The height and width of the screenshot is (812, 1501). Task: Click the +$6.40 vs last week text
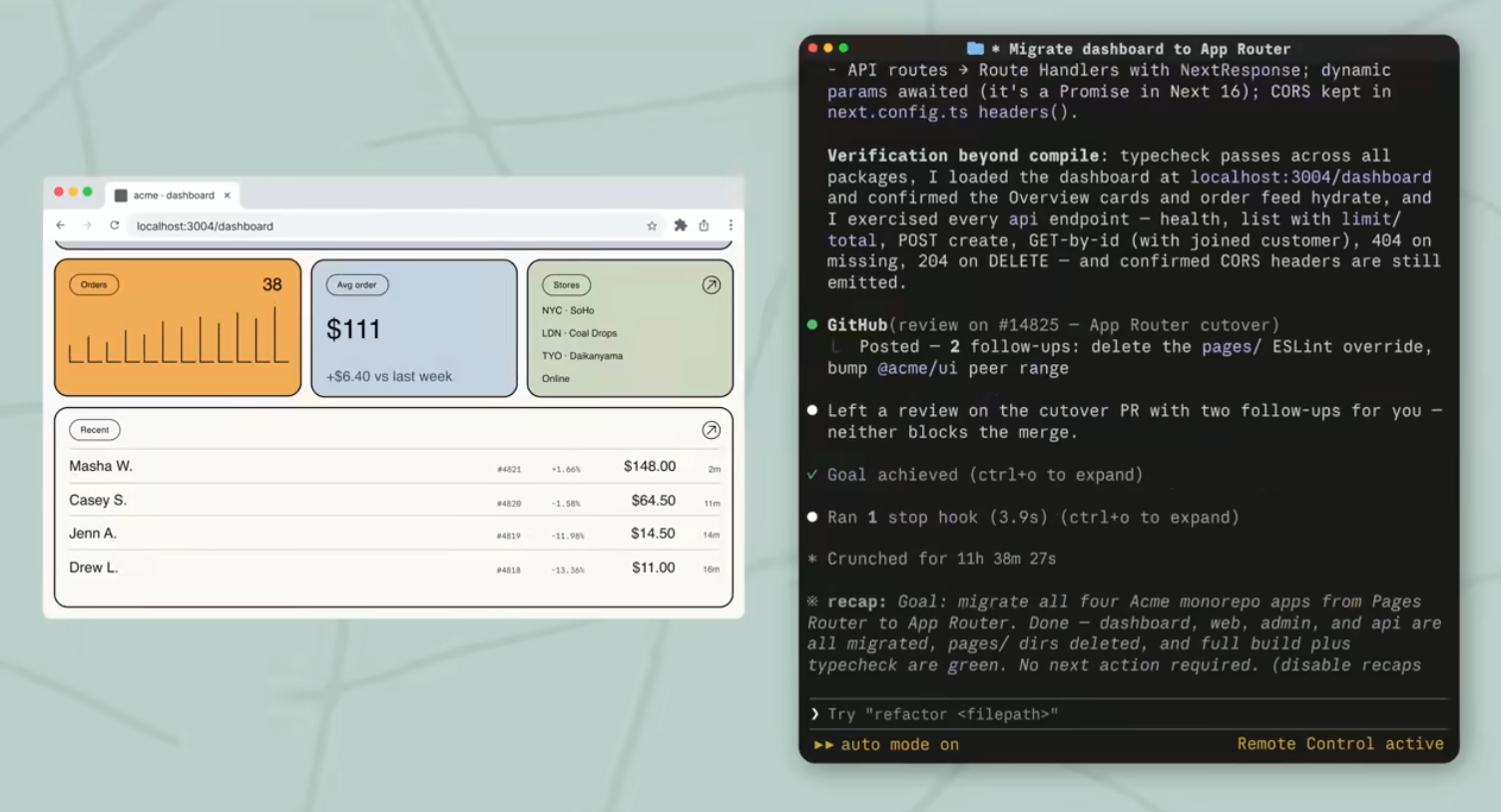point(389,377)
